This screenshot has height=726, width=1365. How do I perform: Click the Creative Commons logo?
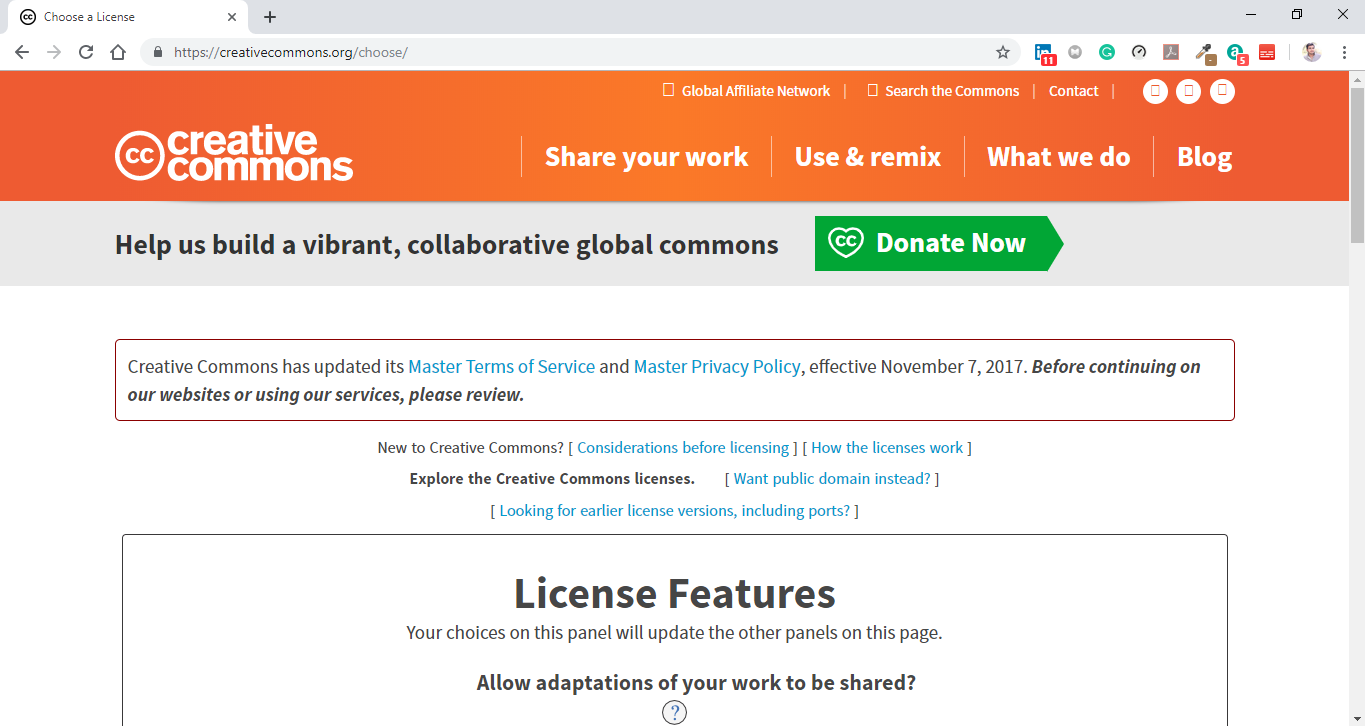(x=234, y=156)
